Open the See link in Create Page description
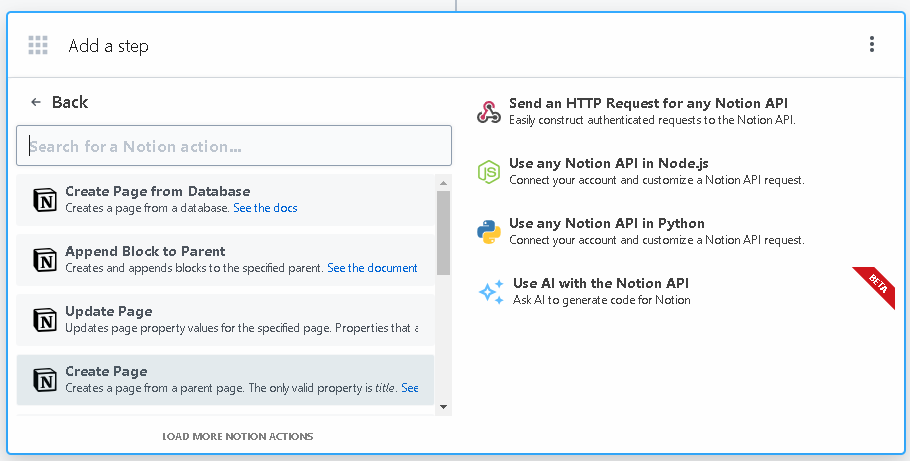This screenshot has width=910, height=461. [x=410, y=388]
